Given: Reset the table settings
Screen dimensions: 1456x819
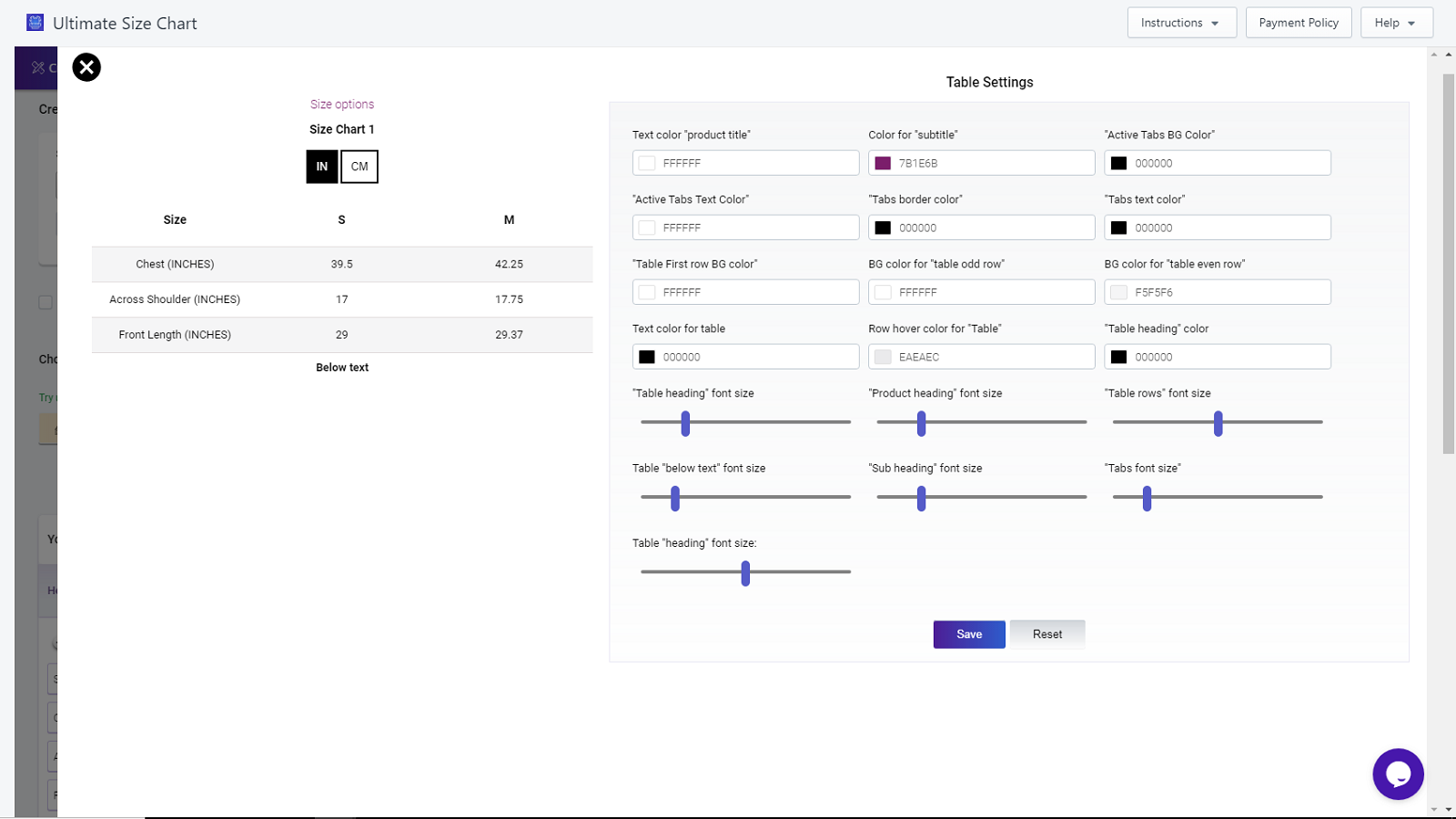Looking at the screenshot, I should pos(1046,634).
